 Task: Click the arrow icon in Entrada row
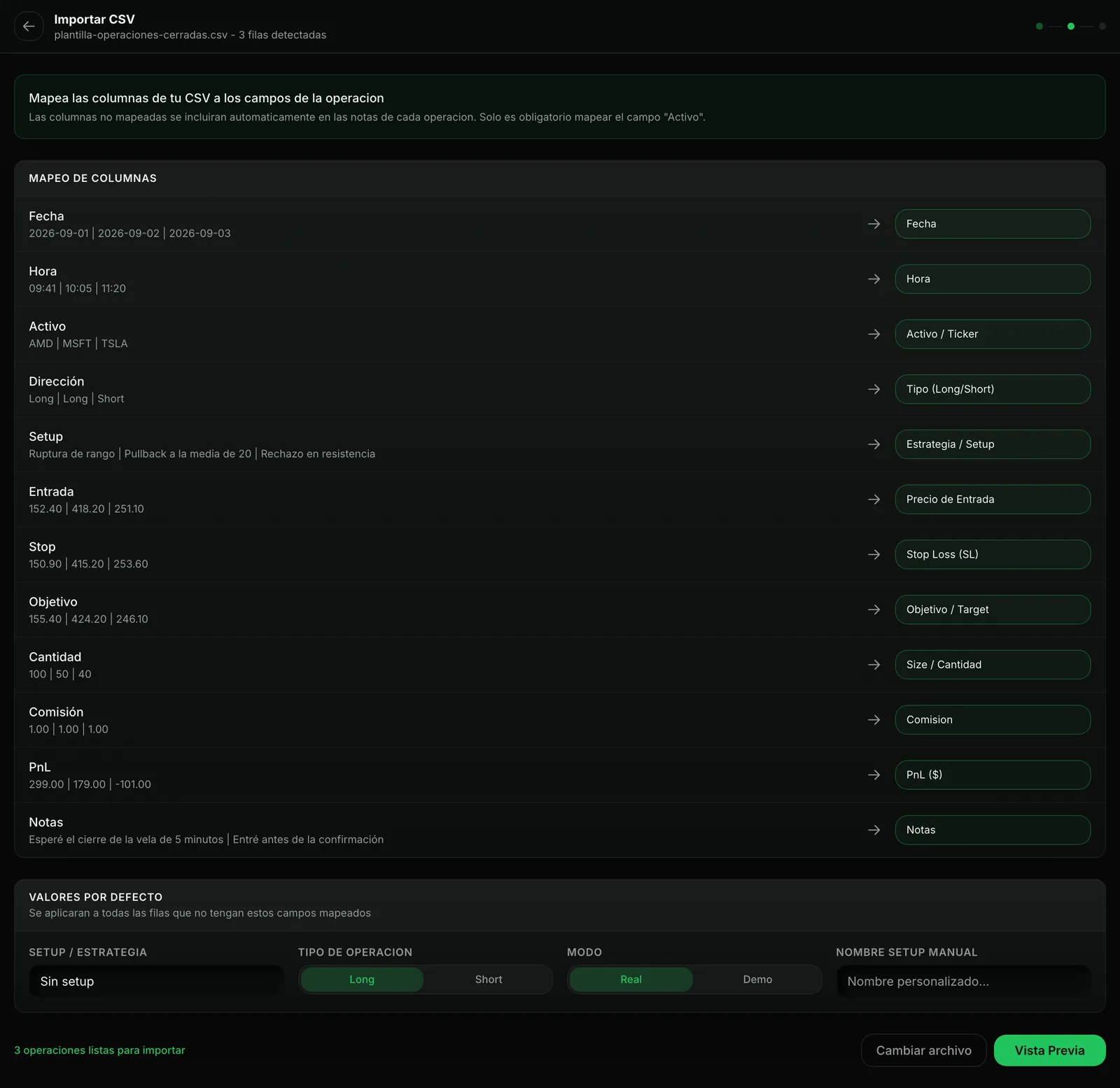pos(874,500)
